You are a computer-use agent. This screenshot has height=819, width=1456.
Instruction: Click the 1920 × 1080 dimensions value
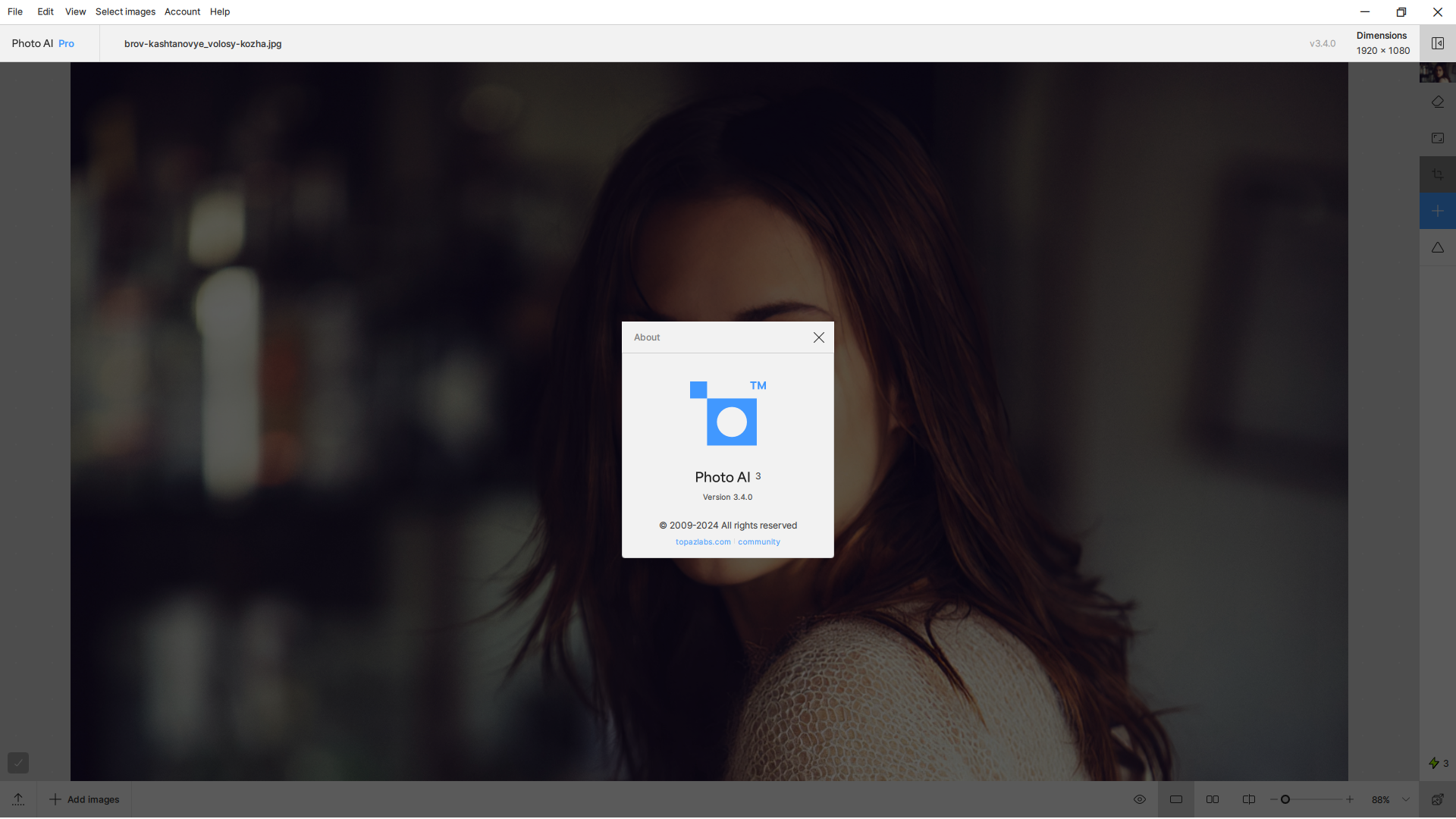pyautogui.click(x=1382, y=51)
